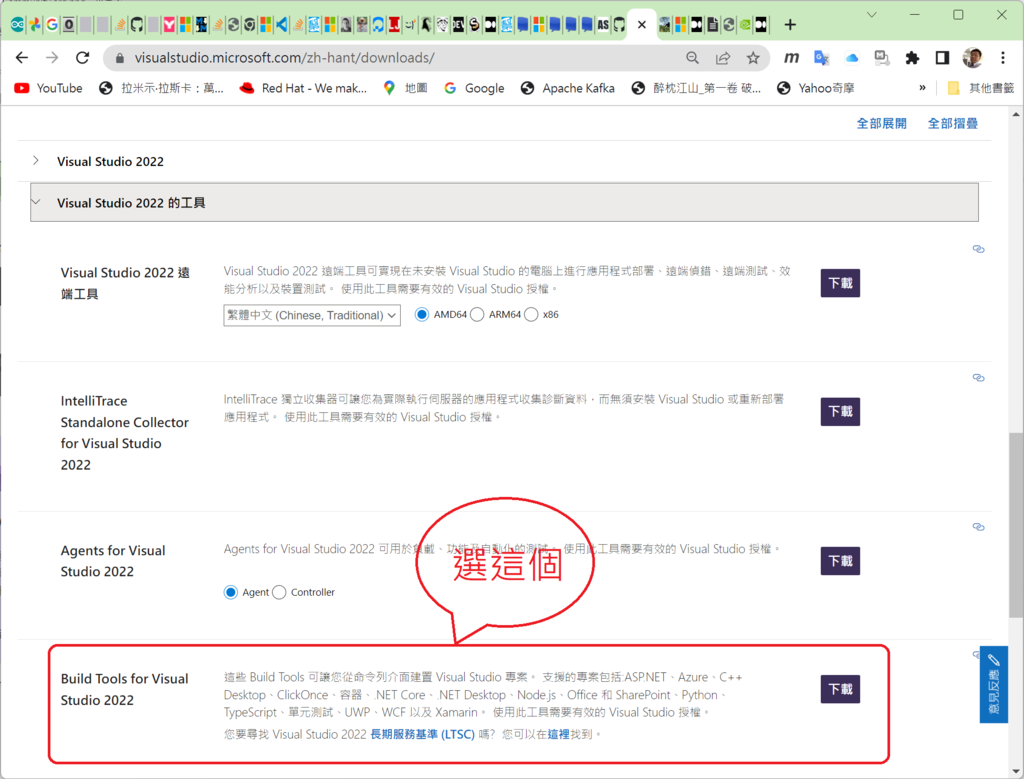
Task: Download Agents for Visual Studio 2022
Action: [840, 561]
